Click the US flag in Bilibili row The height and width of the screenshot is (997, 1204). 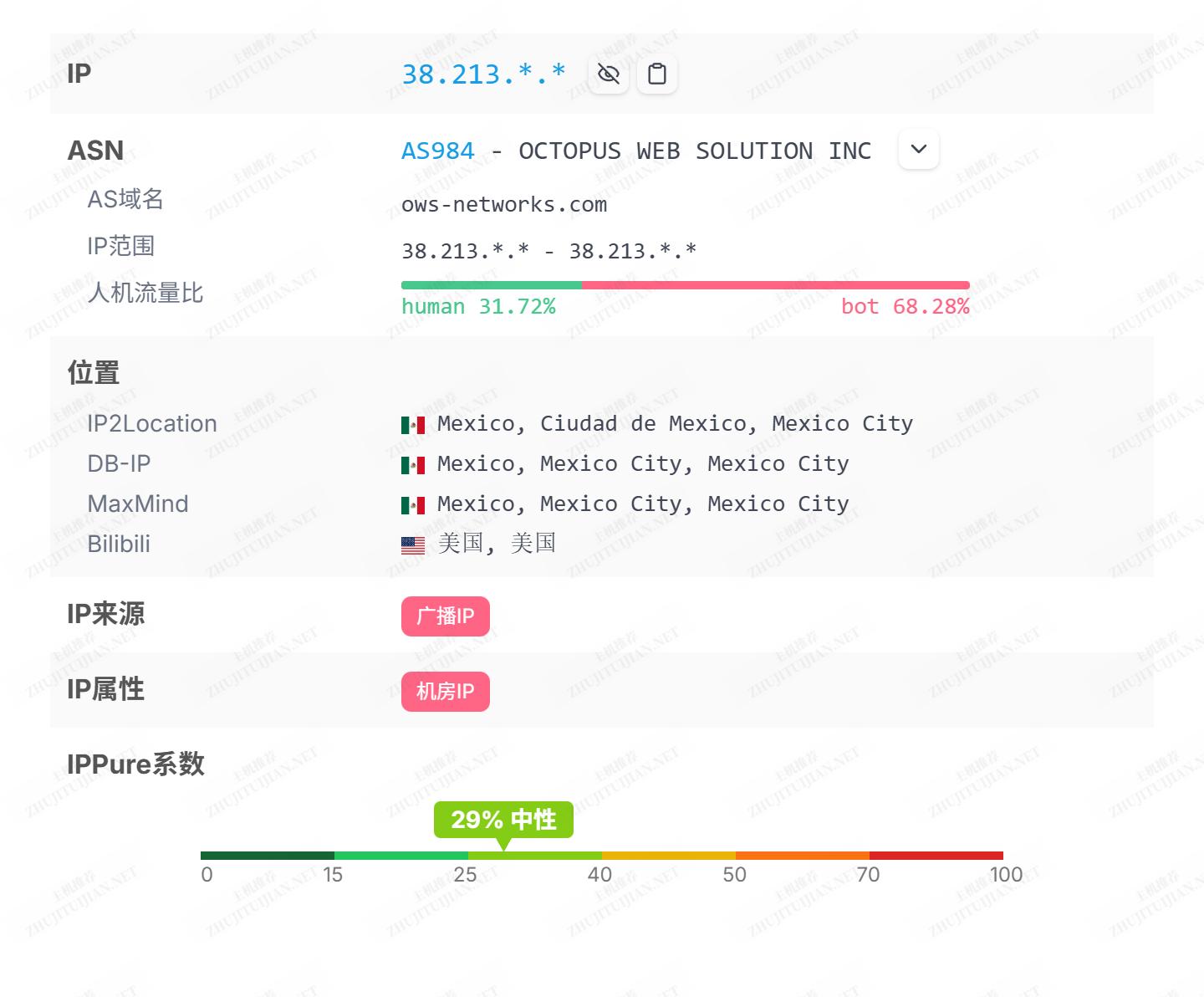pyautogui.click(x=413, y=546)
